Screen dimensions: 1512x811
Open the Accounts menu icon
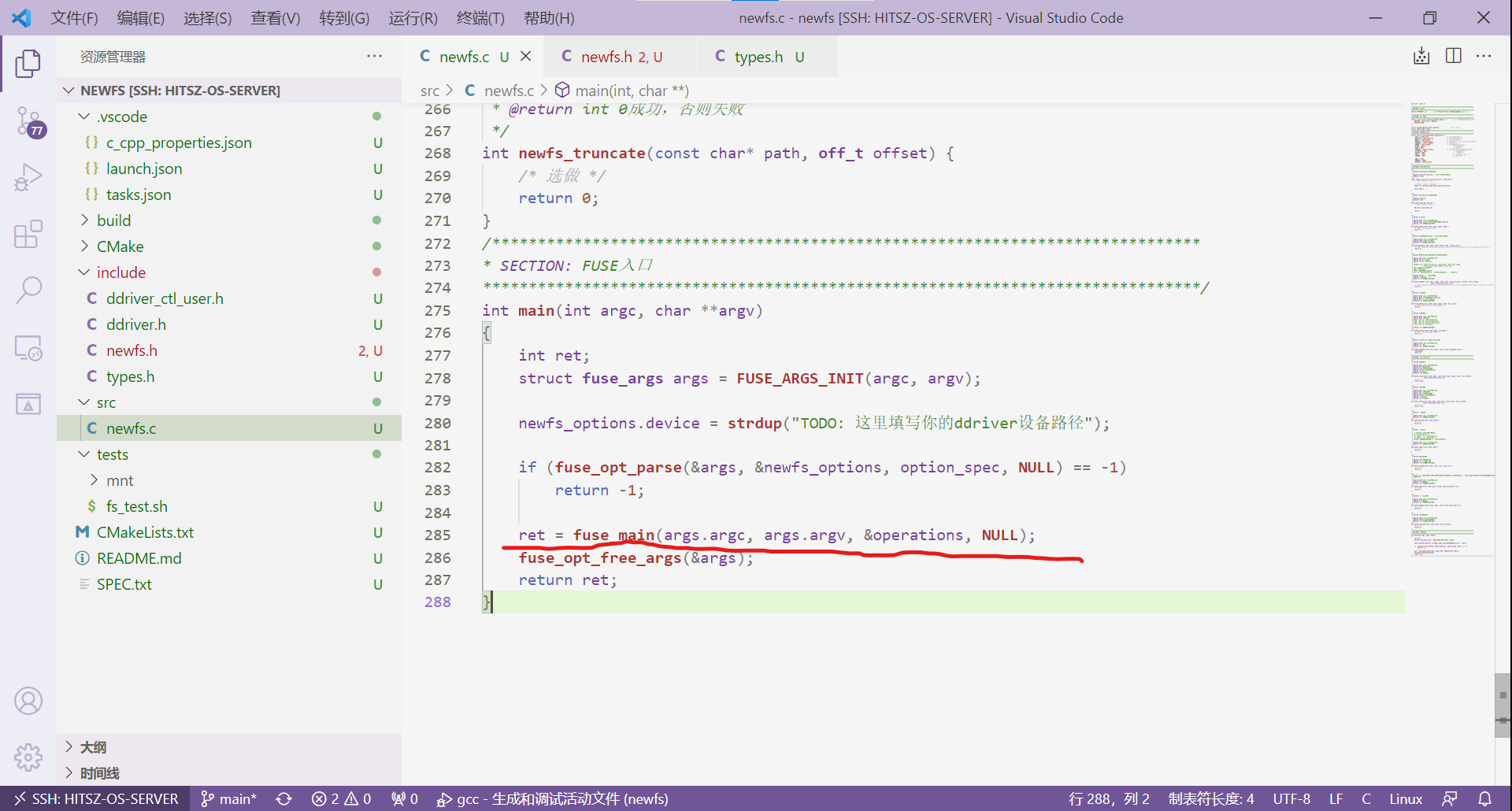pyautogui.click(x=28, y=701)
